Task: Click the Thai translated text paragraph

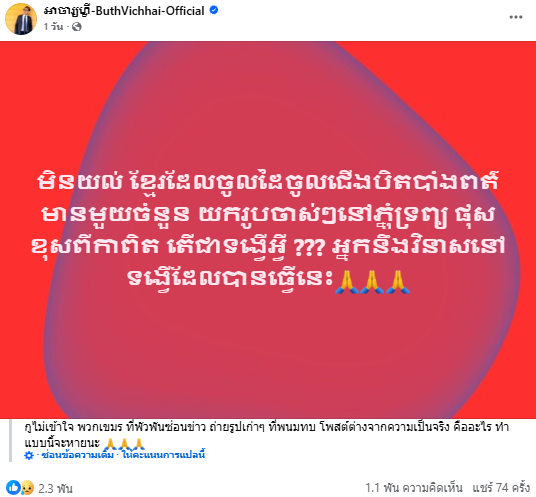Action: pyautogui.click(x=266, y=435)
